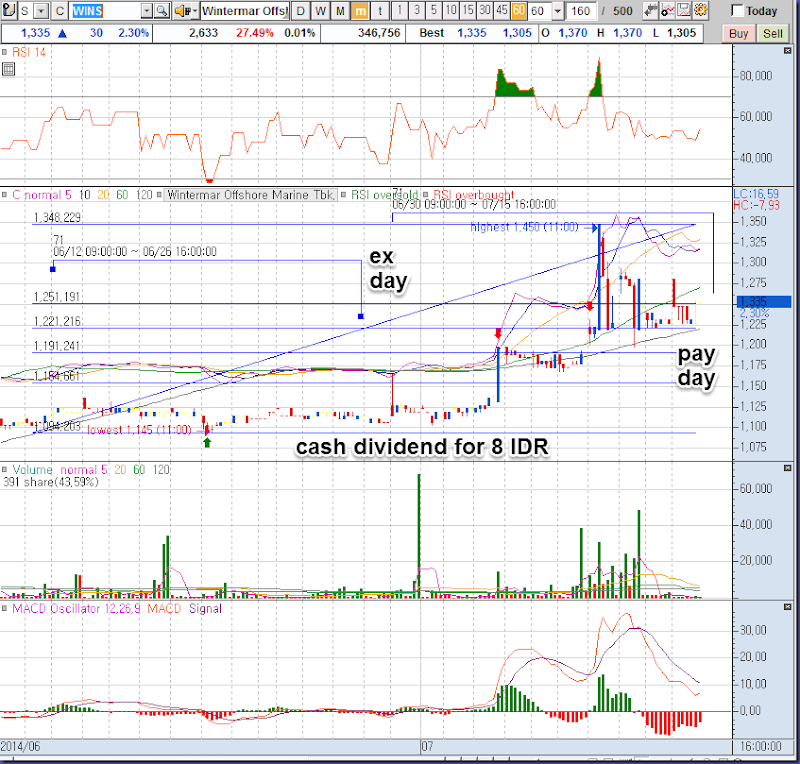This screenshot has width=800, height=764.
Task: Click the double-arrow chart link icon
Action: (651, 10)
